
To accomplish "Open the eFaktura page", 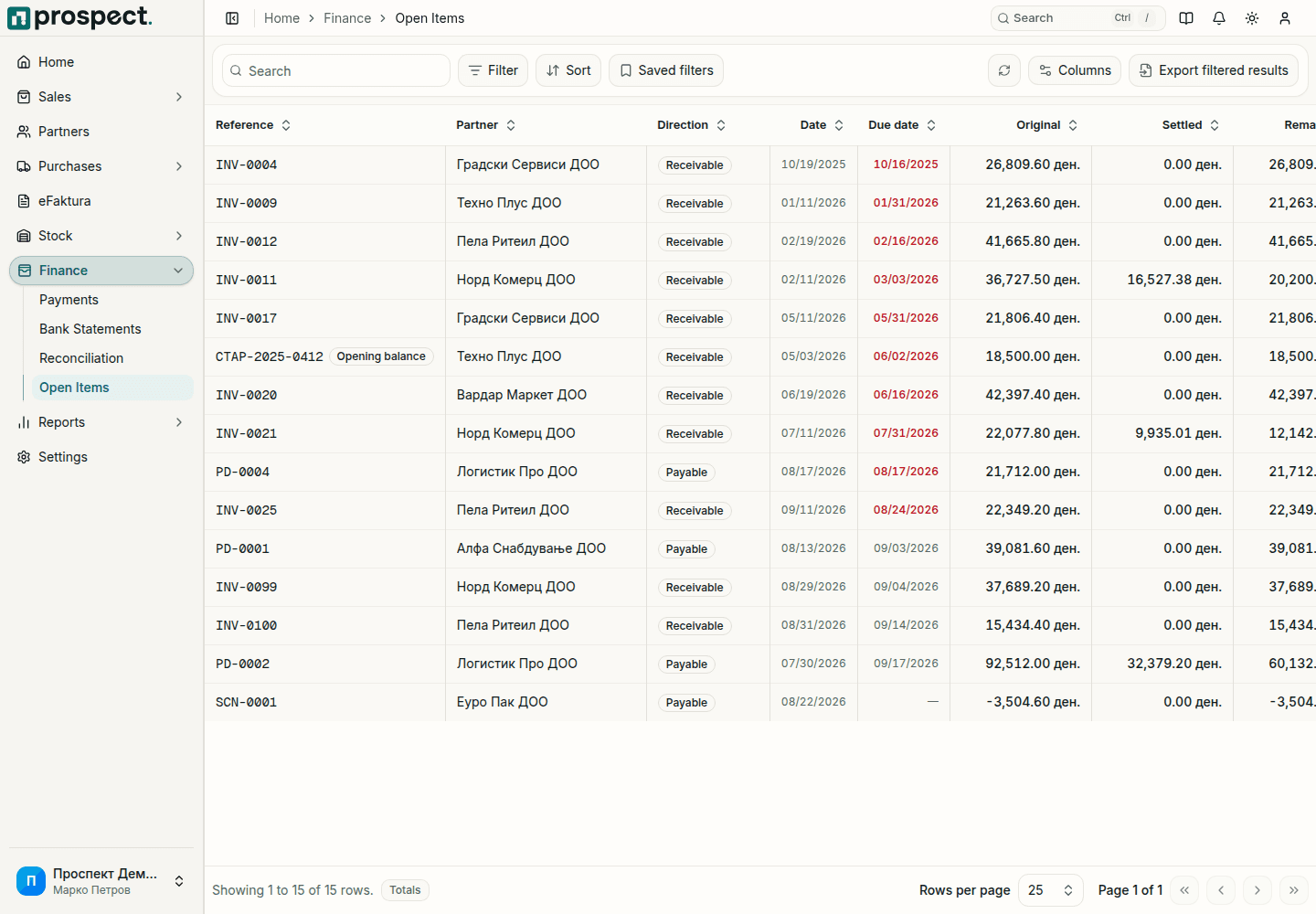I will tap(101, 201).
